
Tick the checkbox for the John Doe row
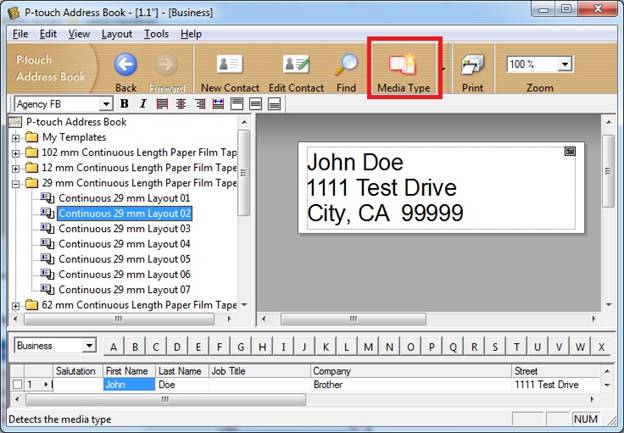coord(16,384)
